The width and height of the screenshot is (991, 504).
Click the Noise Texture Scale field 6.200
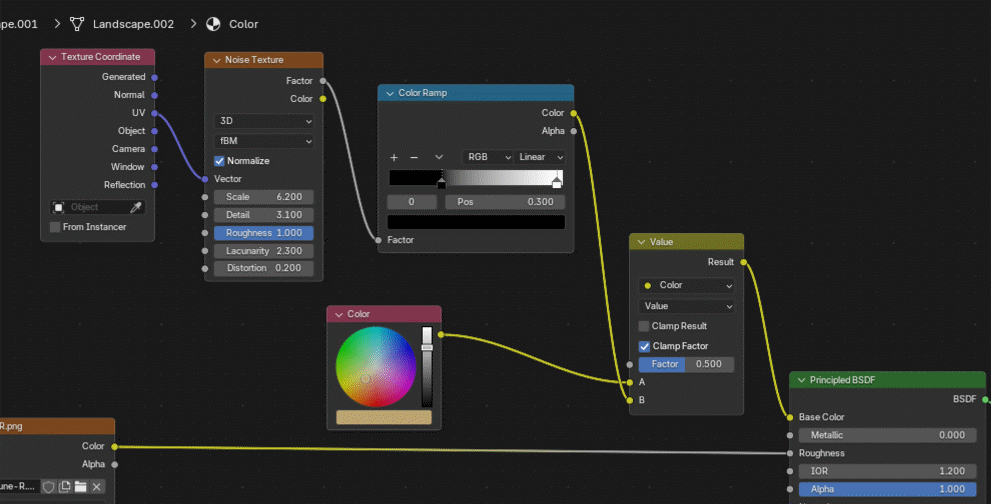(x=264, y=197)
